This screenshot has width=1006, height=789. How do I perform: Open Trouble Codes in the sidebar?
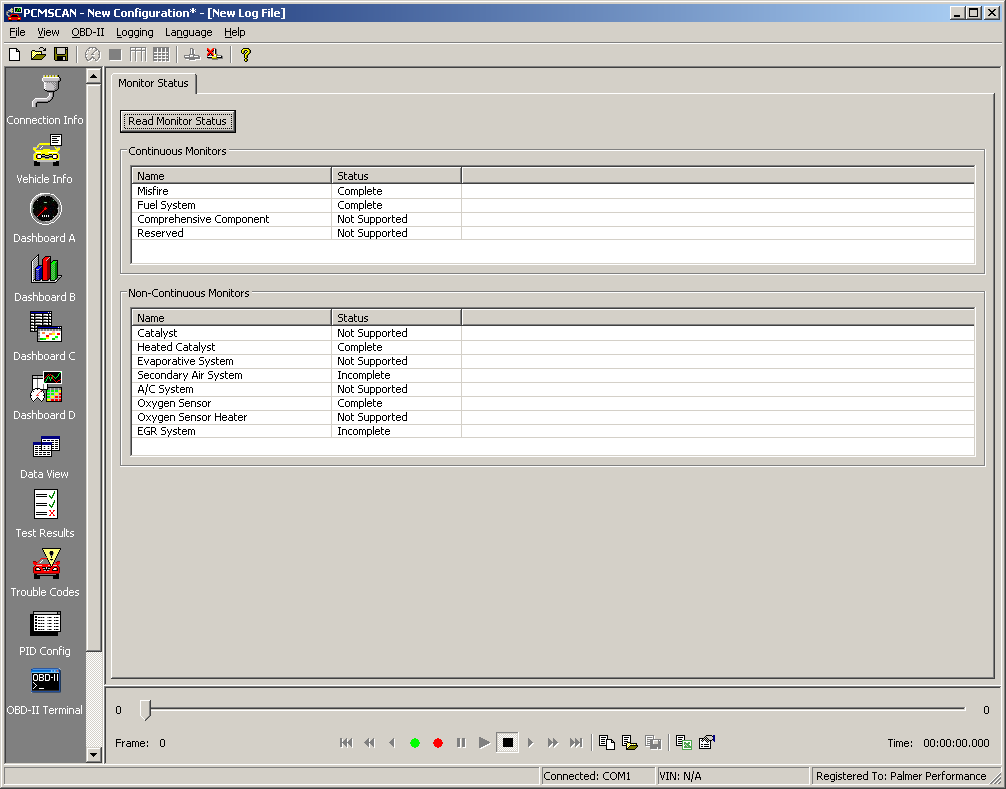[x=45, y=573]
